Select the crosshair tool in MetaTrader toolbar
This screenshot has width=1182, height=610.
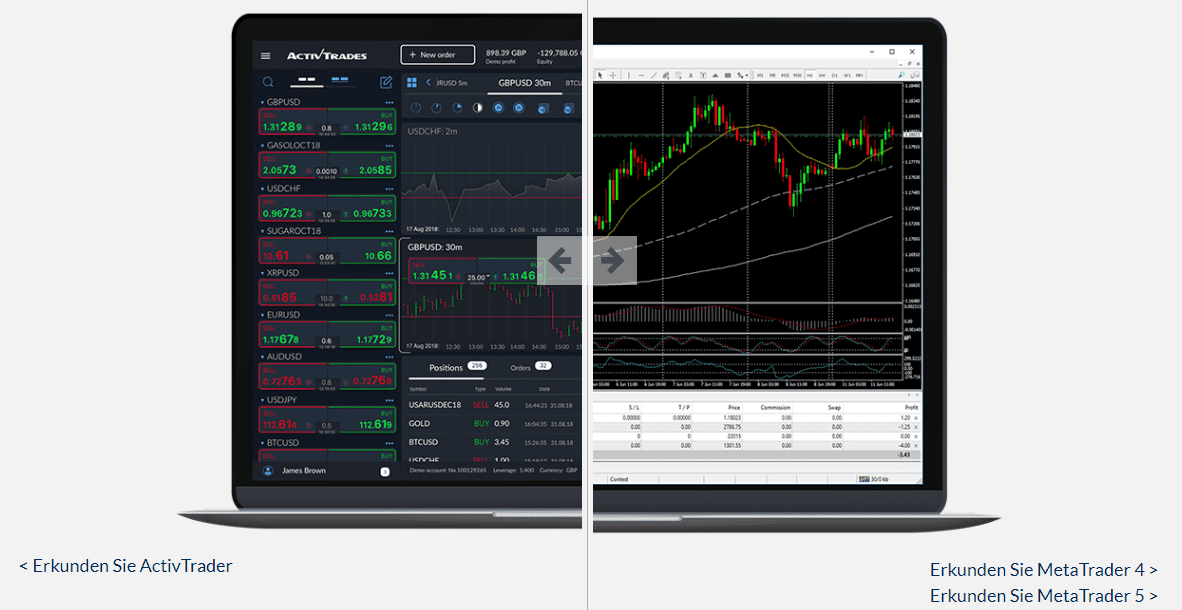pyautogui.click(x=613, y=75)
